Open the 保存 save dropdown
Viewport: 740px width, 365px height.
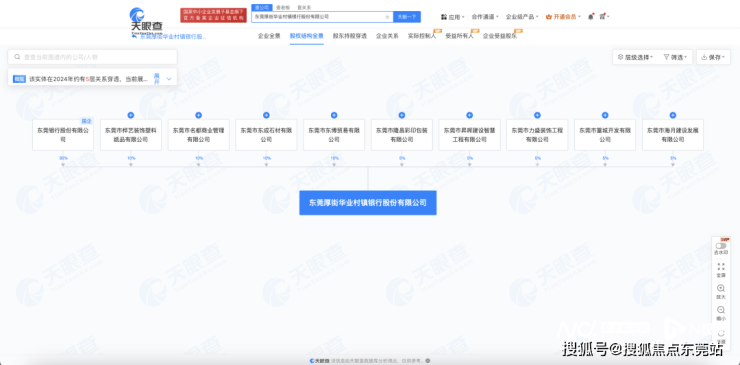[713, 57]
